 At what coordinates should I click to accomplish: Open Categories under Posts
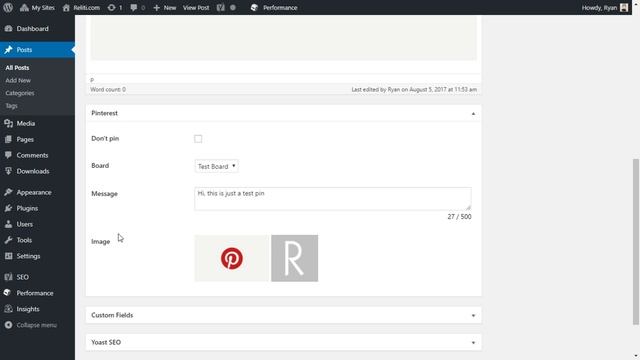[x=20, y=93]
